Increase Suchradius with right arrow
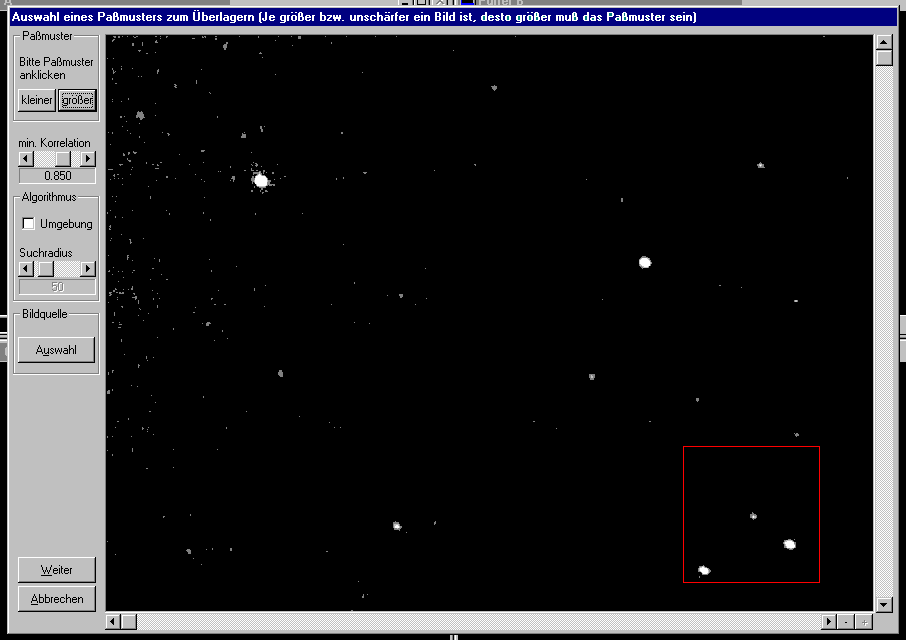This screenshot has width=906, height=640. [88, 269]
